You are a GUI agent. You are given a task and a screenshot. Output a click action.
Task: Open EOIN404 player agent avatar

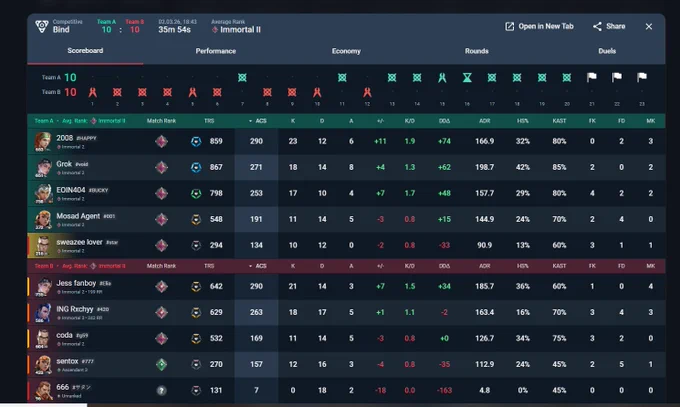tap(43, 194)
